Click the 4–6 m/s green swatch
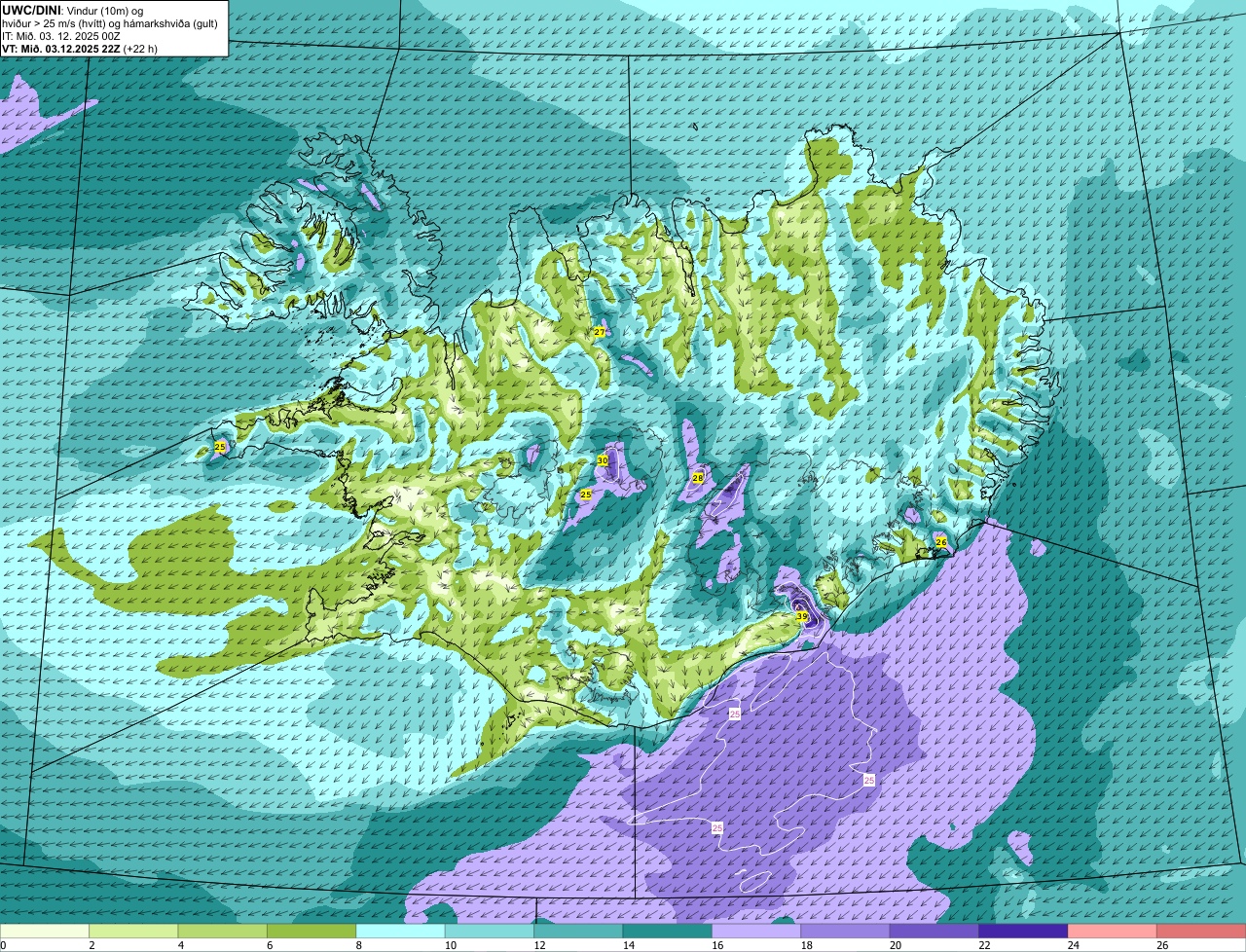 pos(223,932)
